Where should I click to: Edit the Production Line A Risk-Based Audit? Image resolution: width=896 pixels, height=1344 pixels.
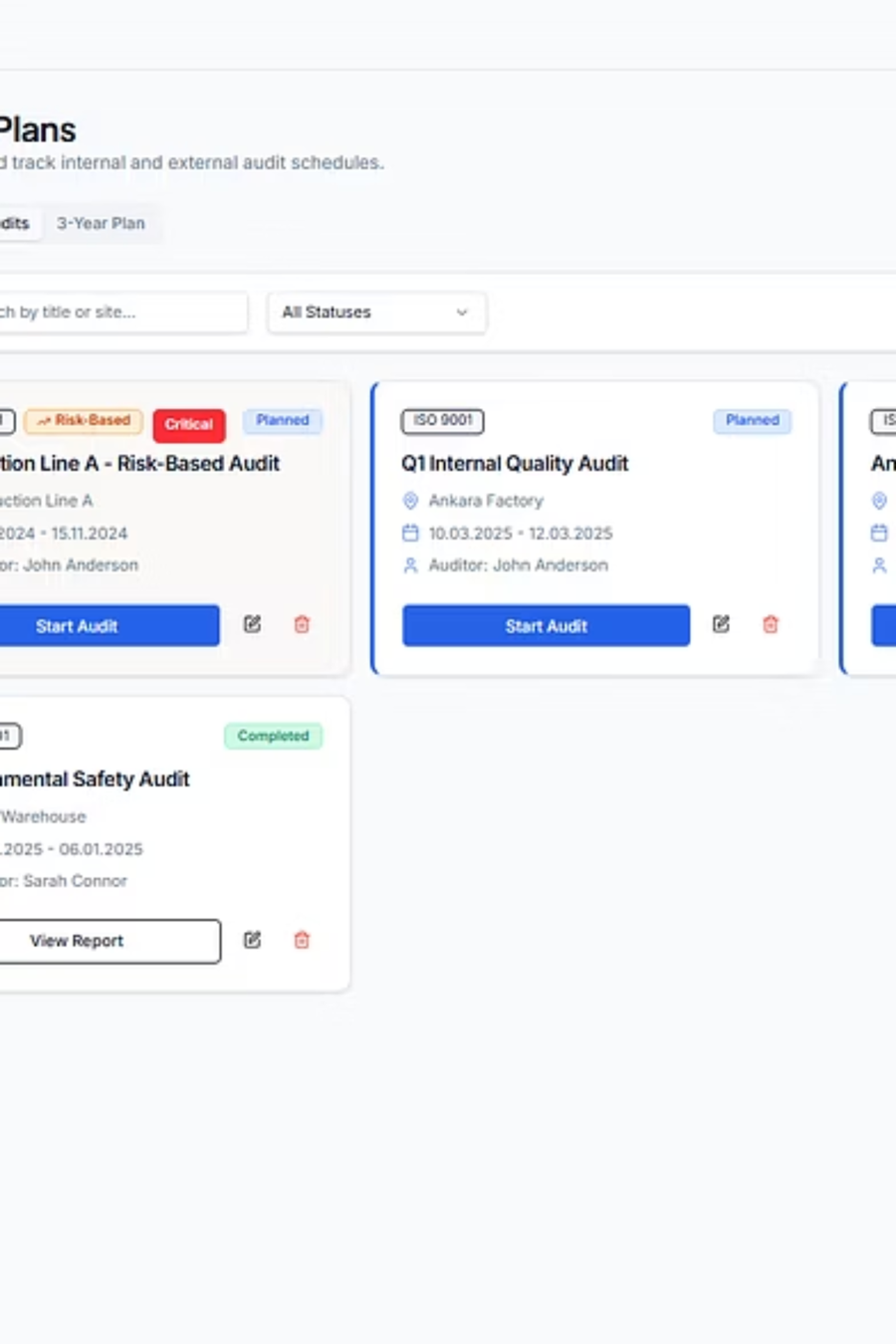(x=252, y=624)
